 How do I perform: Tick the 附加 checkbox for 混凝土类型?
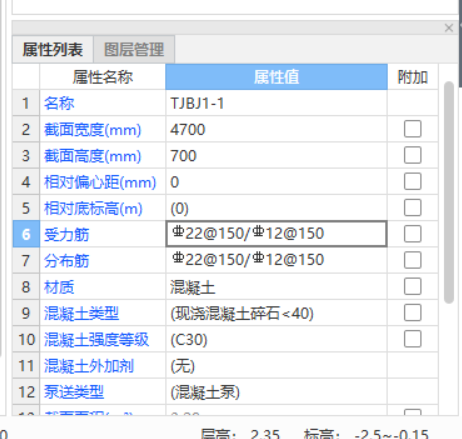(x=413, y=313)
